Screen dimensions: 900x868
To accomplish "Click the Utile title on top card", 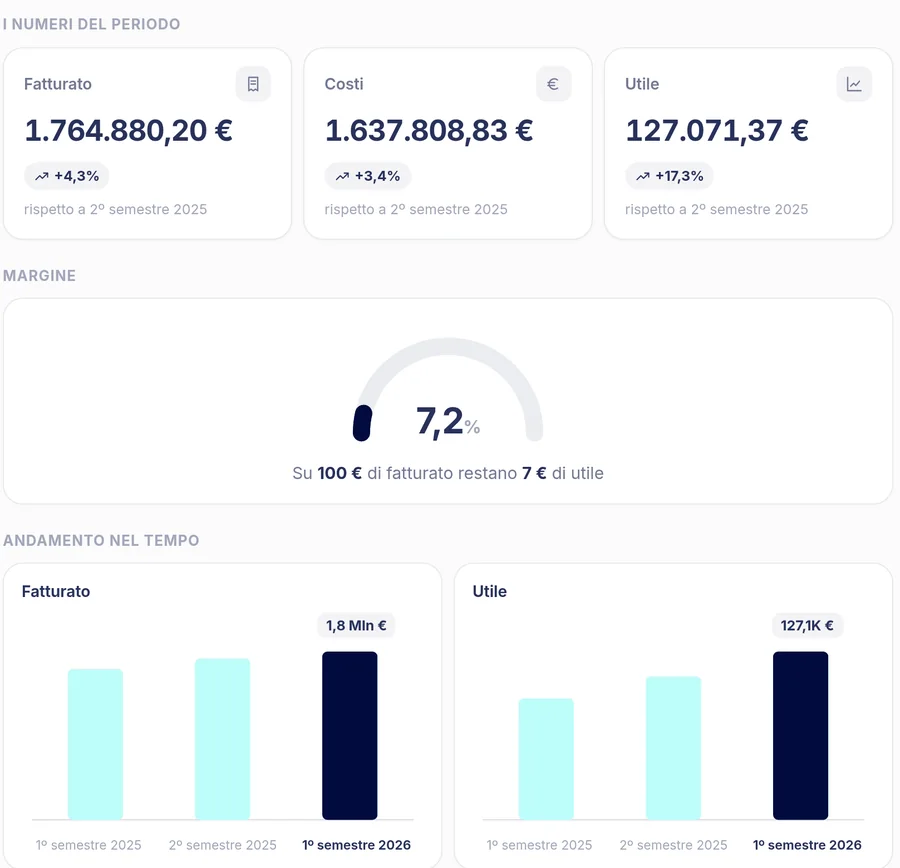I will tap(642, 84).
